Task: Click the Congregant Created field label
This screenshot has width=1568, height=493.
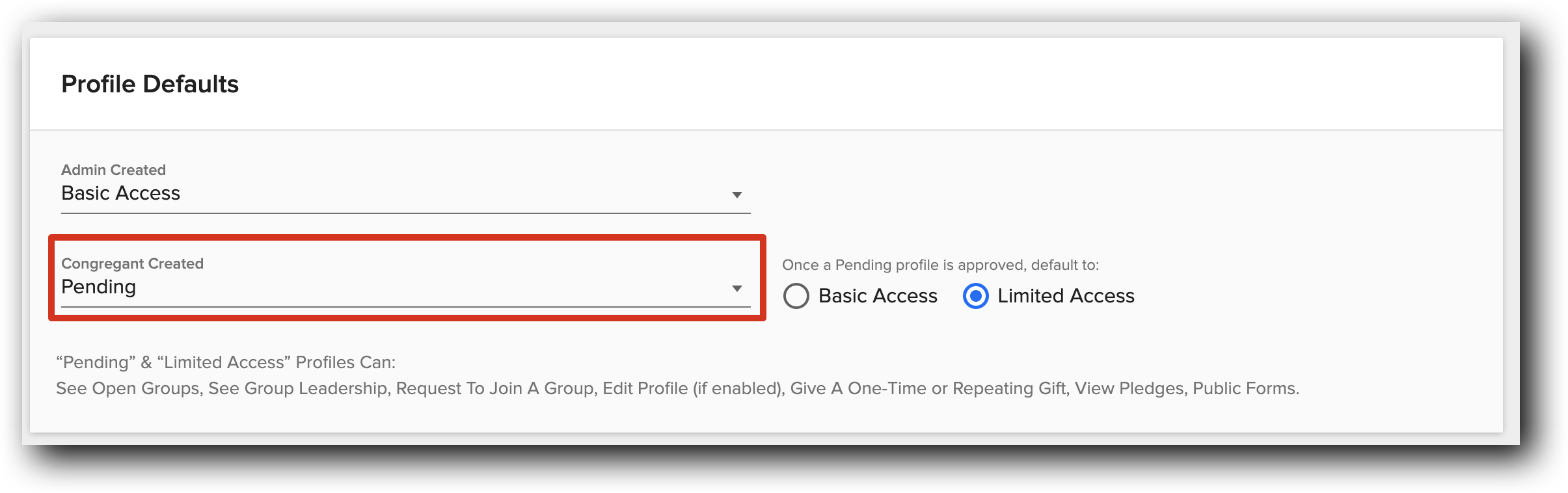Action: point(133,263)
